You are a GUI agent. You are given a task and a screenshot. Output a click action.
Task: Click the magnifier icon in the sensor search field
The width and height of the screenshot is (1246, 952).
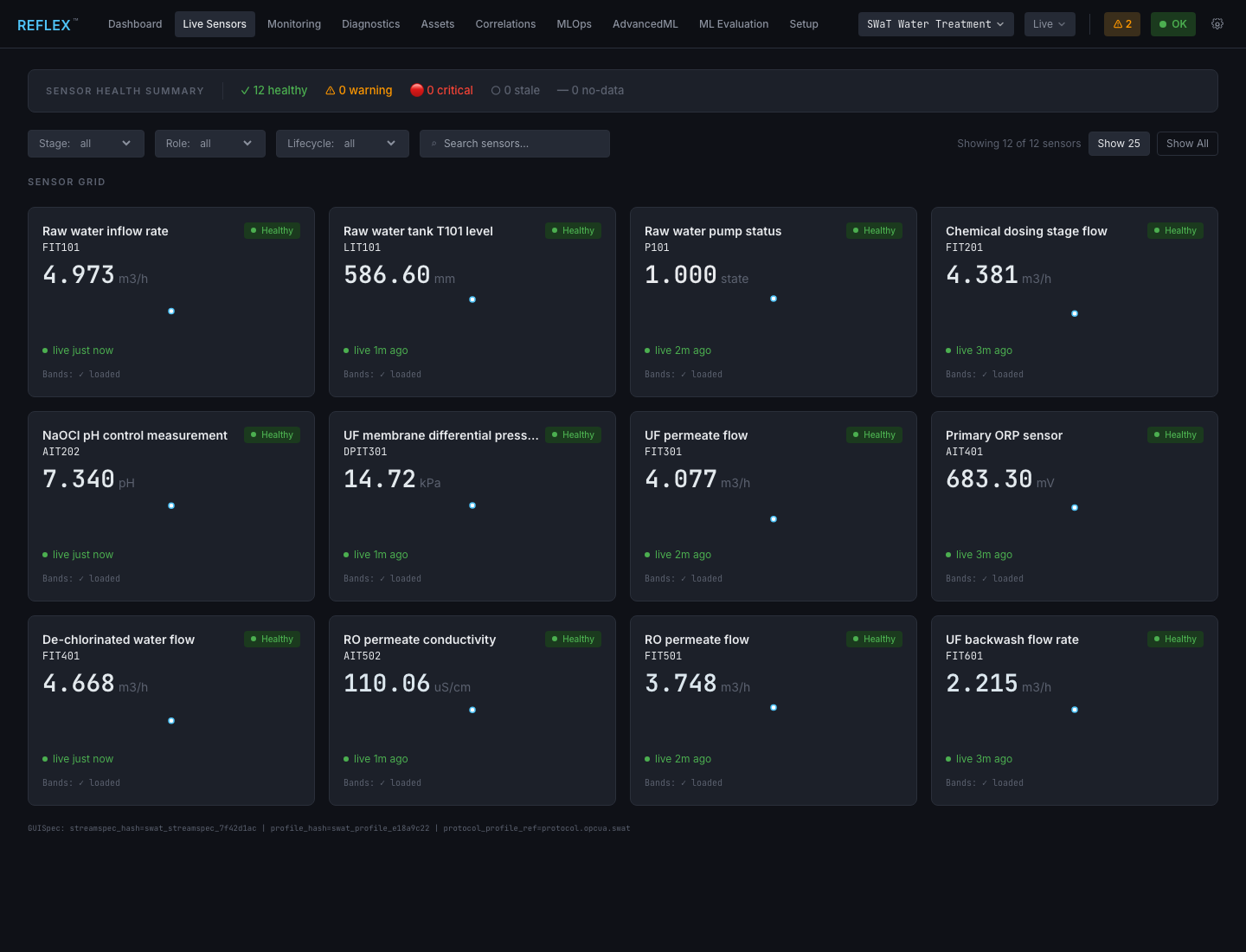(x=434, y=144)
